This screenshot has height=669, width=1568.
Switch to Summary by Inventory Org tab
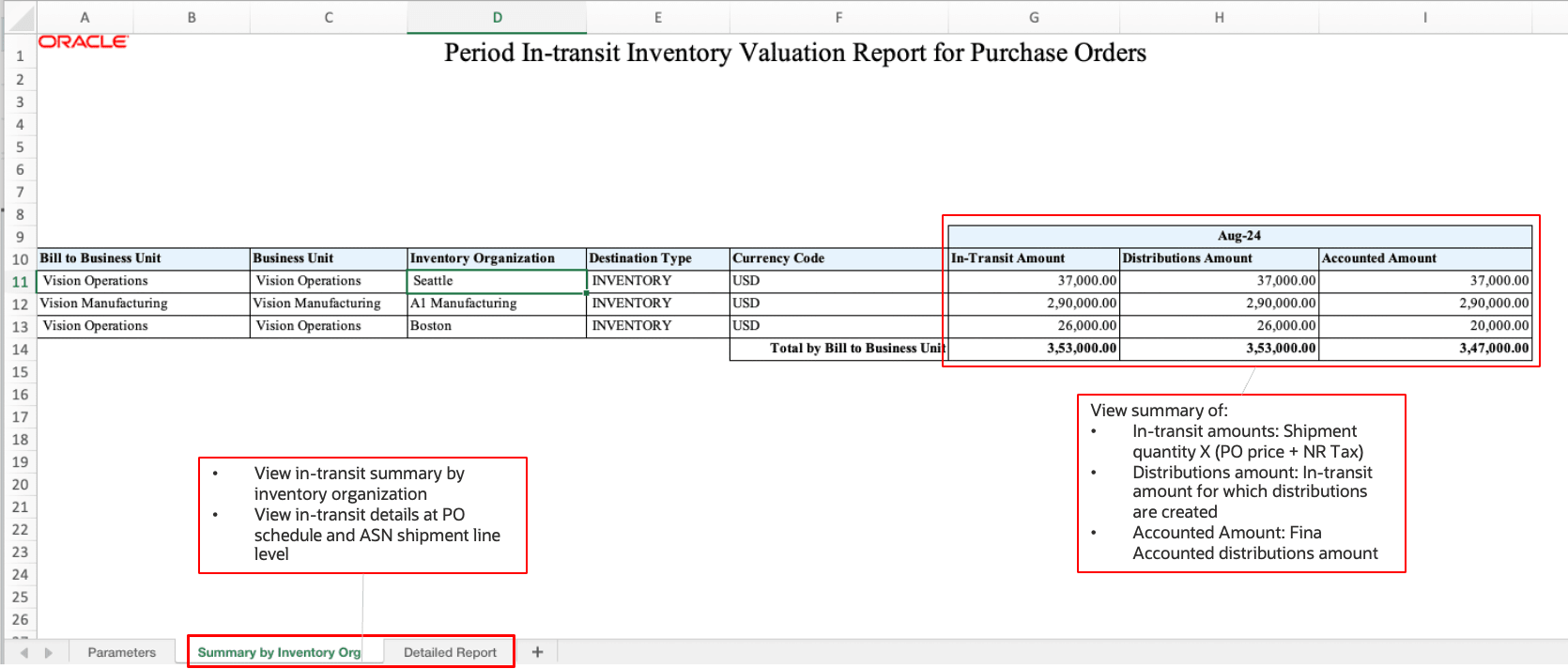(x=279, y=652)
